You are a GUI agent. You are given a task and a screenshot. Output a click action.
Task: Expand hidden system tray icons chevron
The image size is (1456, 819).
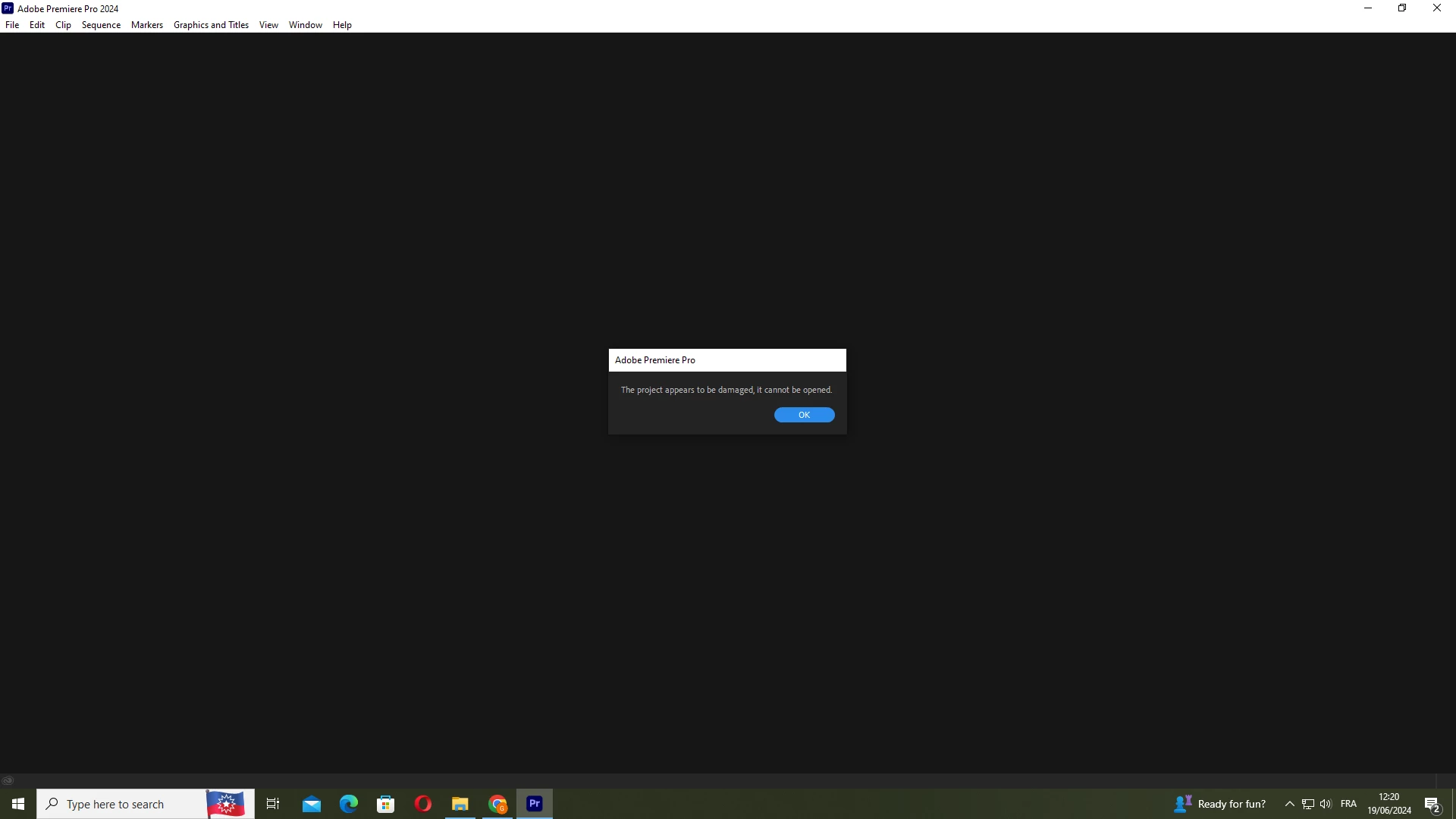pos(1289,804)
